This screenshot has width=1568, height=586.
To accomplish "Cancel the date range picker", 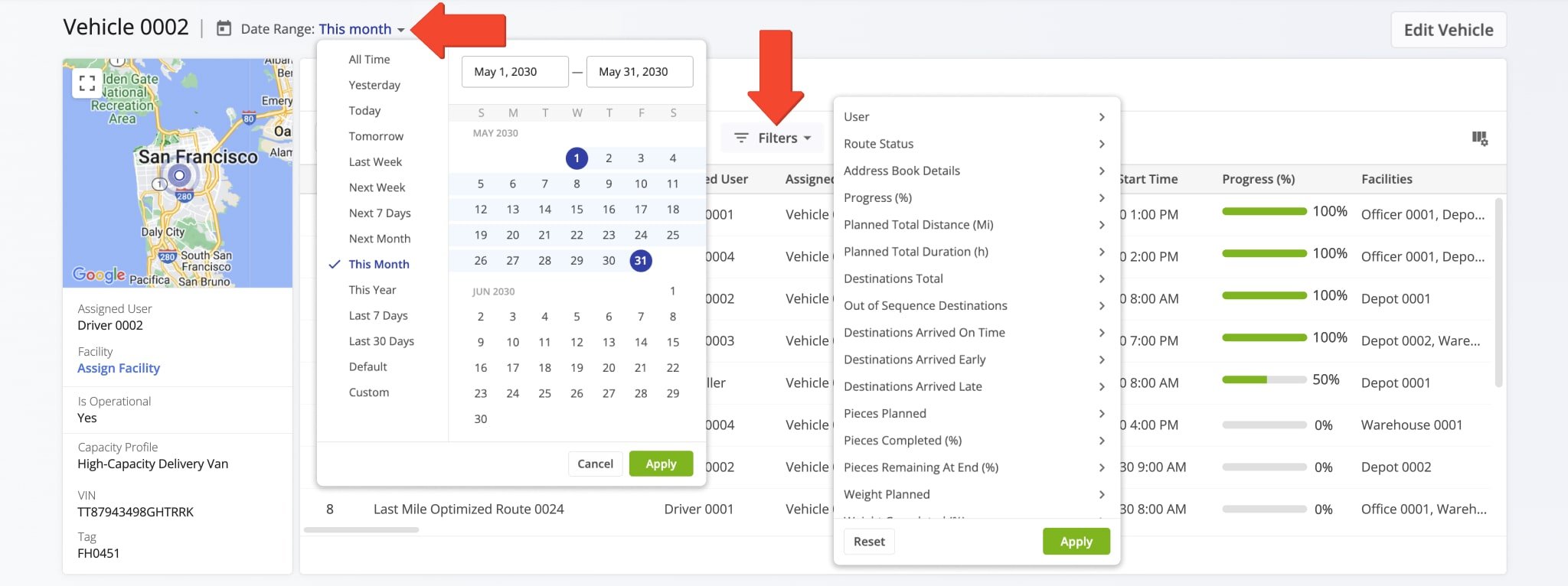I will [595, 464].
